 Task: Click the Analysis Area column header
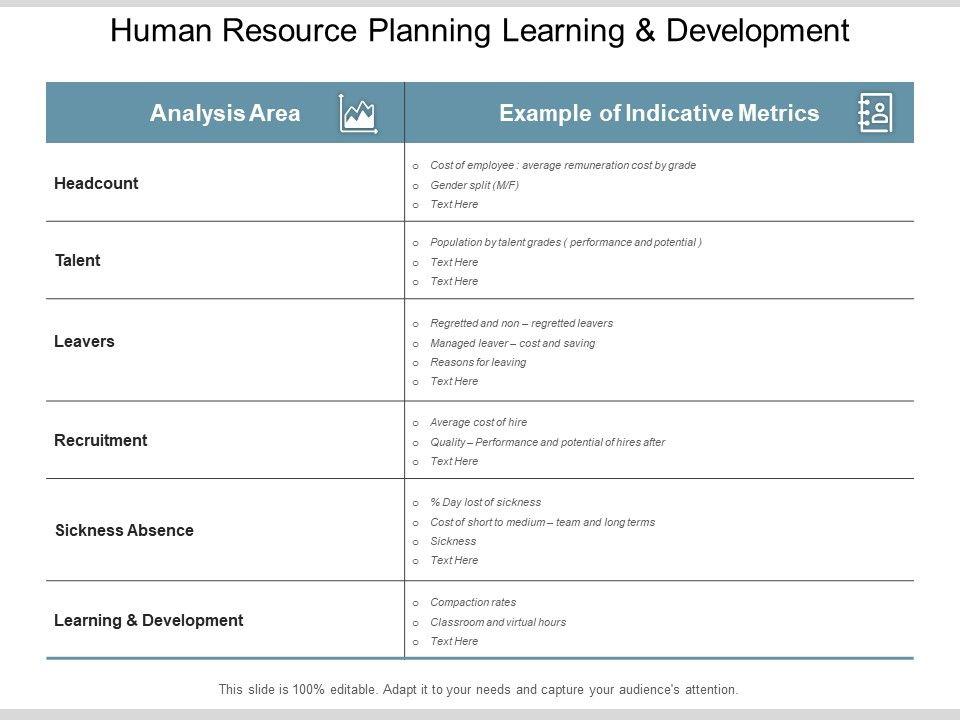[x=225, y=113]
